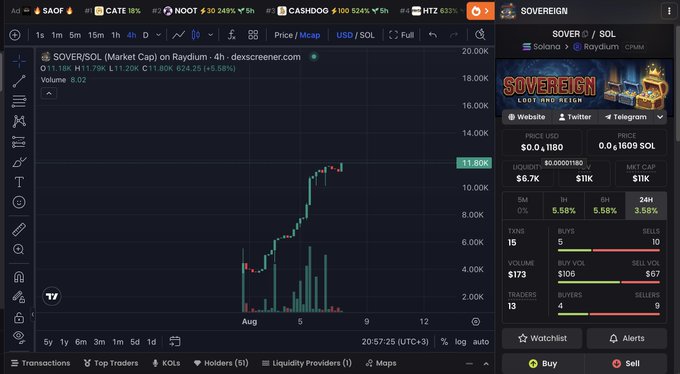
Task: Select the 1h timeframe
Action: click(x=116, y=35)
